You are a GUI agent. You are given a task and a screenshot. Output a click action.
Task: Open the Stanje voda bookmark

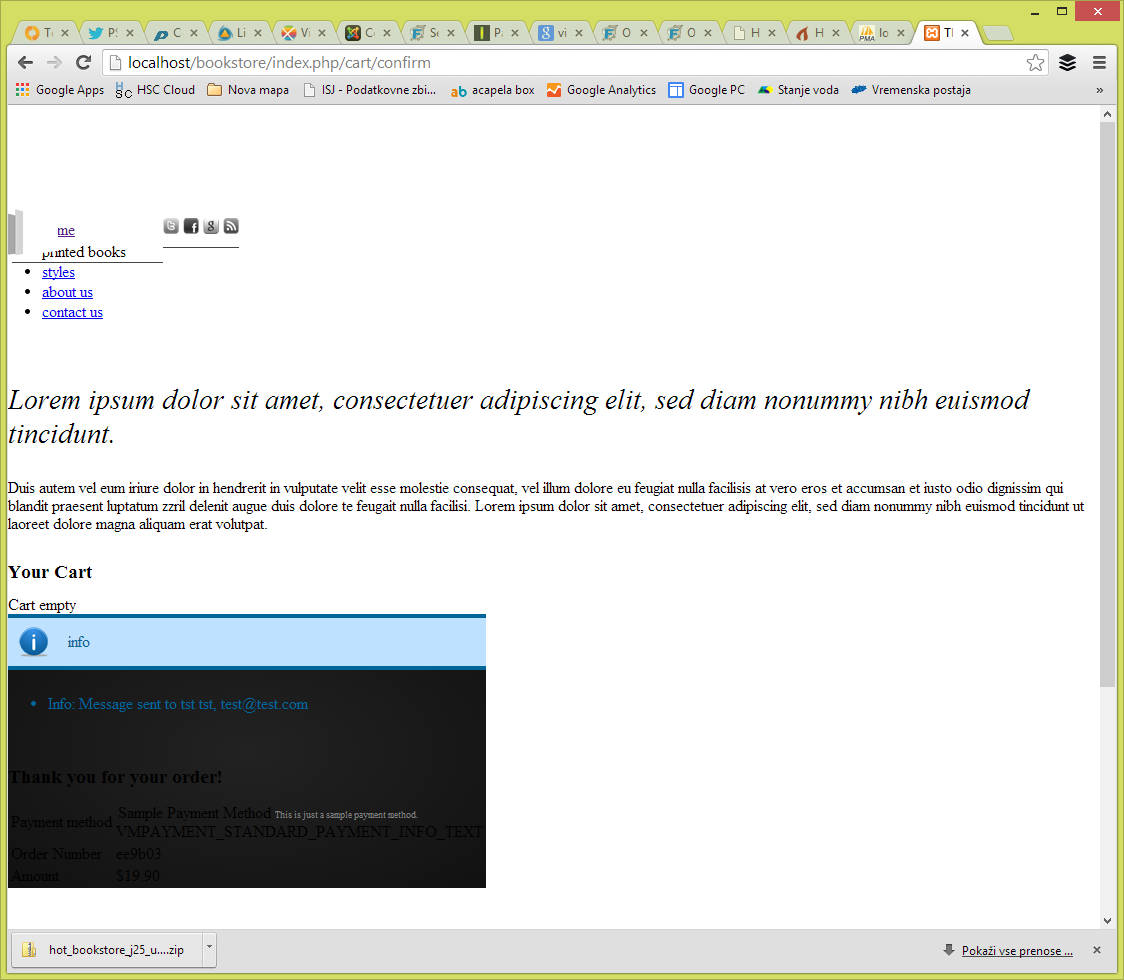coord(798,90)
